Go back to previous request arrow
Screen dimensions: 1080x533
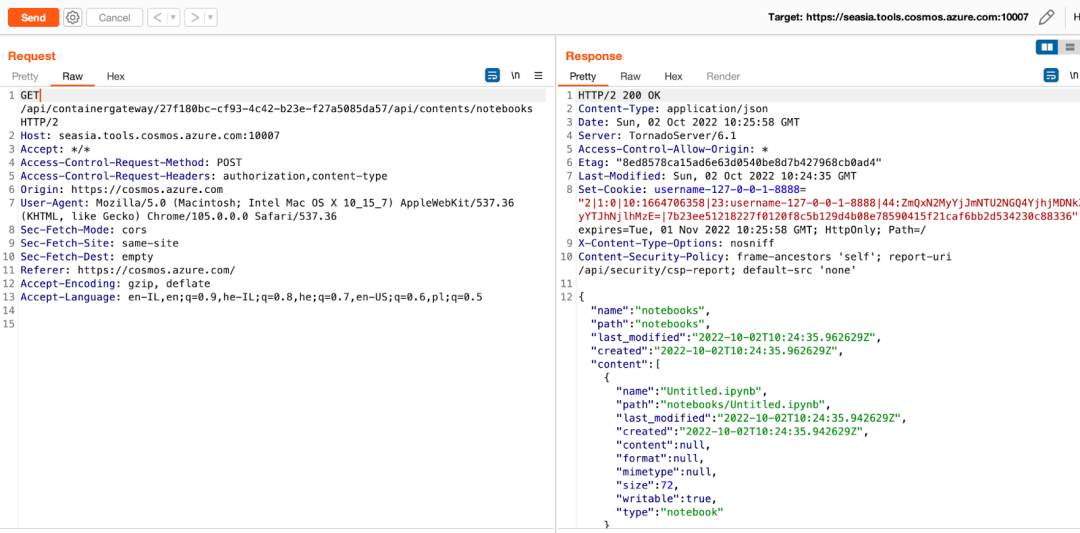pos(157,18)
